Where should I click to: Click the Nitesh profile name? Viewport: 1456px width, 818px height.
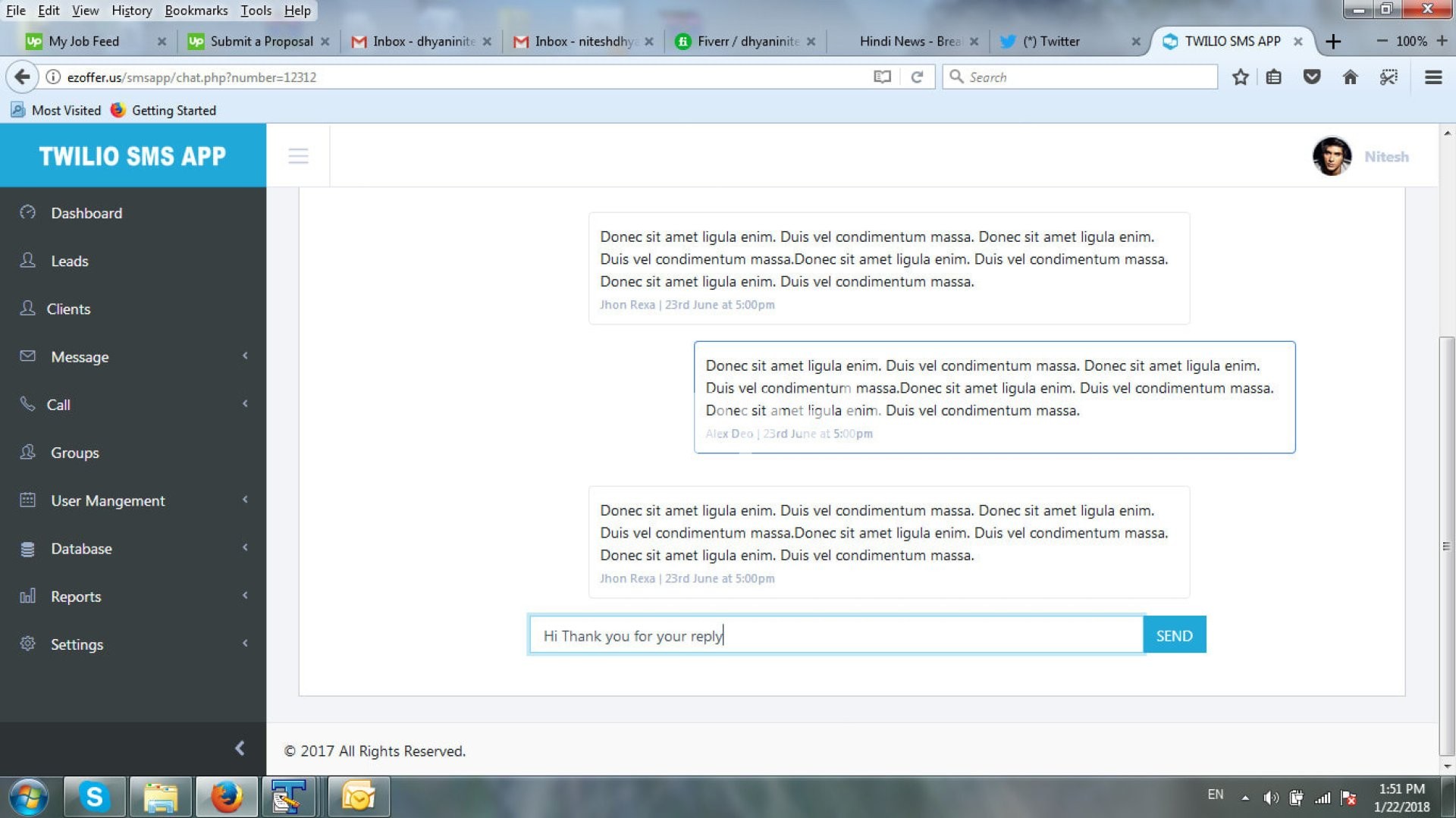click(x=1386, y=157)
